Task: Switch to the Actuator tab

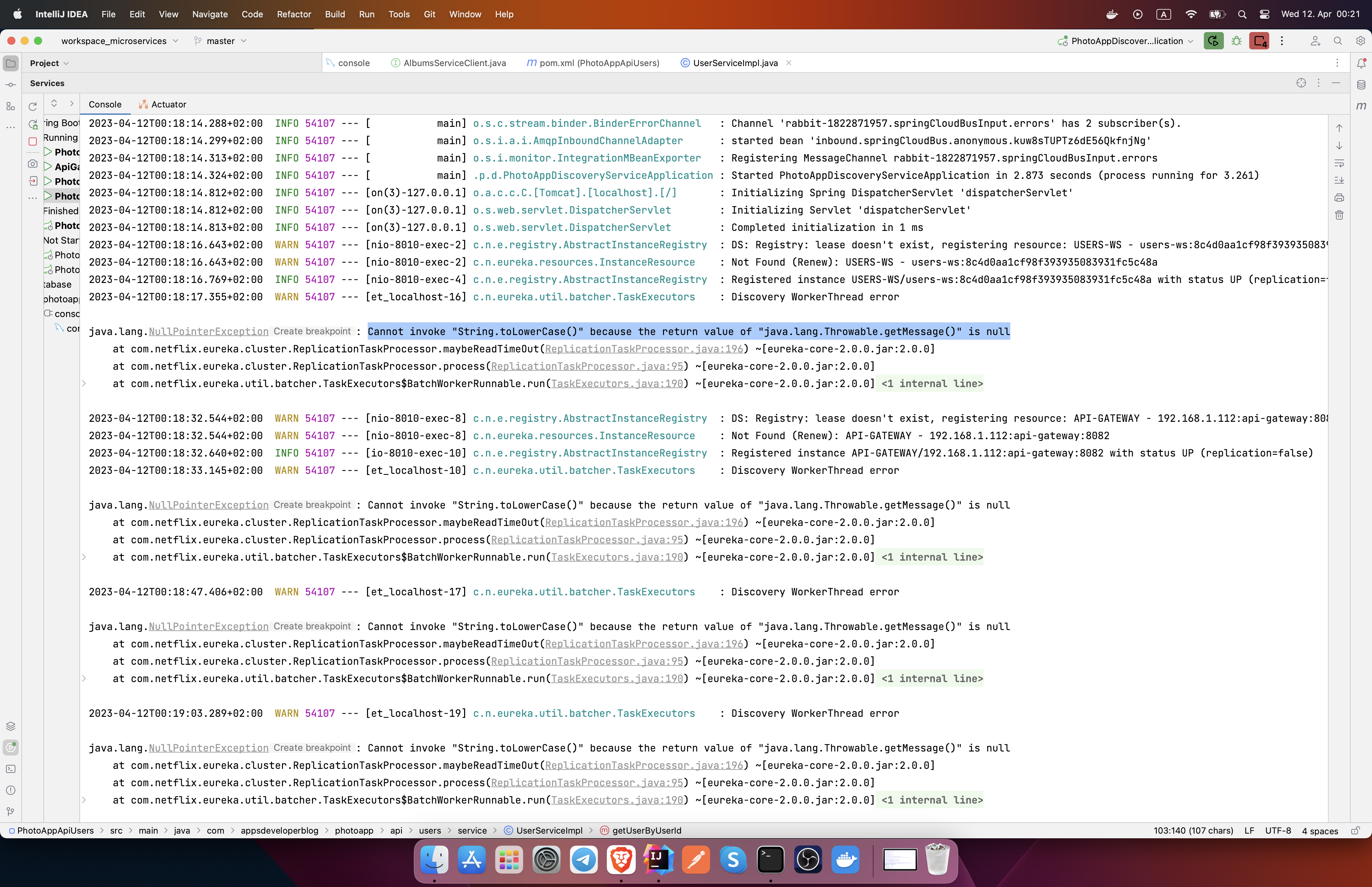Action: coord(168,104)
